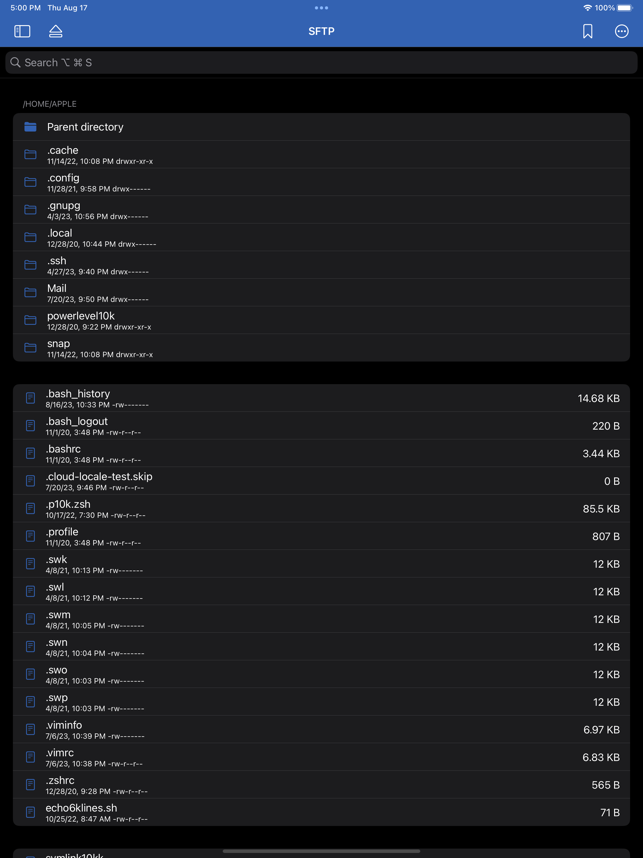Select the echo6klines.sh script icon
The image size is (643, 858).
(31, 812)
